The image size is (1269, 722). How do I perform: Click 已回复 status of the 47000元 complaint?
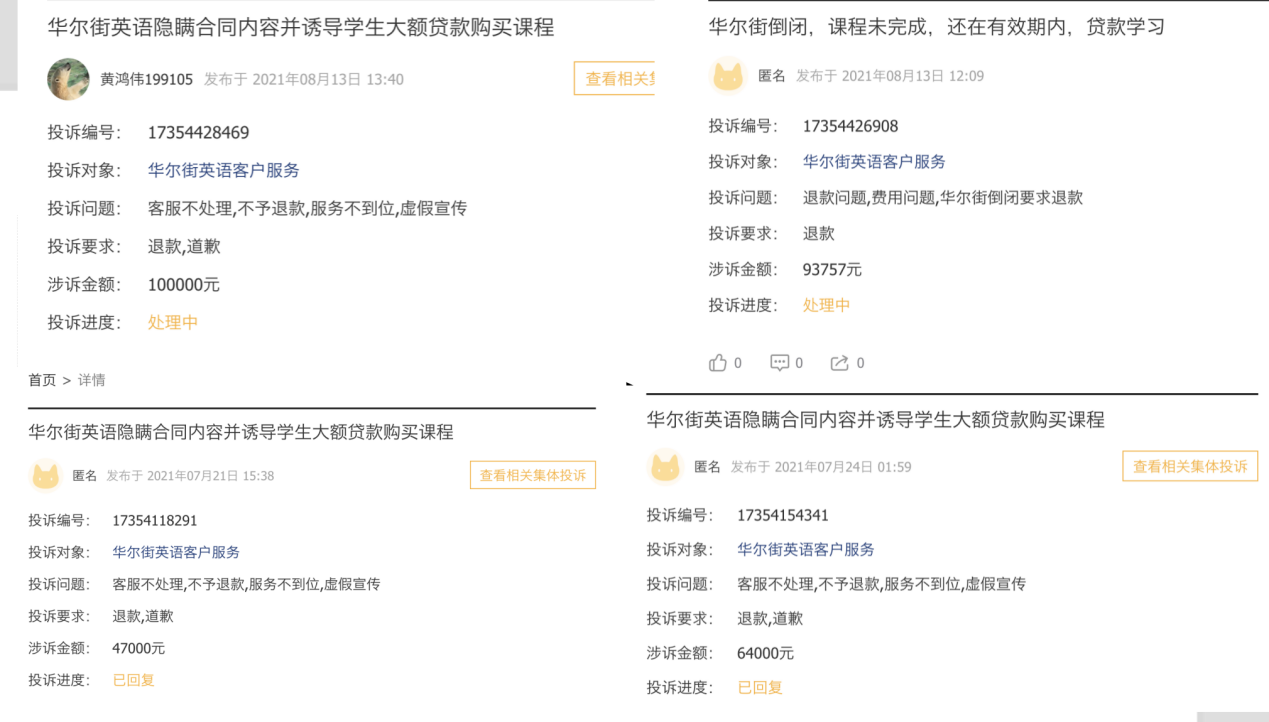click(x=133, y=680)
